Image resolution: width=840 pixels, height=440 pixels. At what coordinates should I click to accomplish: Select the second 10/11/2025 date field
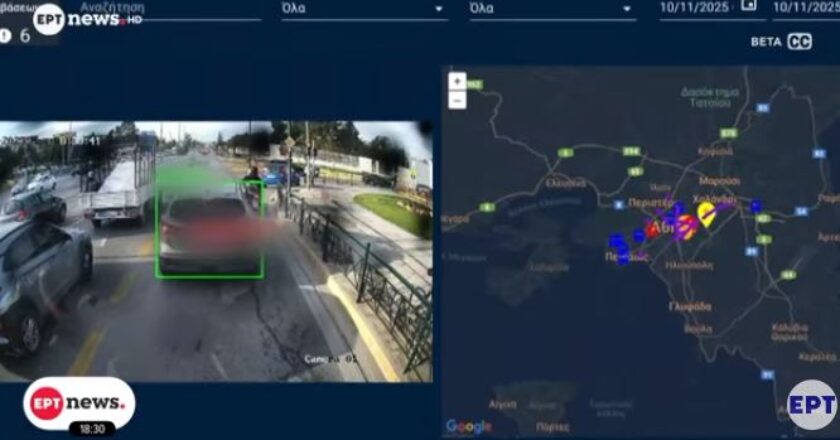[x=805, y=8]
